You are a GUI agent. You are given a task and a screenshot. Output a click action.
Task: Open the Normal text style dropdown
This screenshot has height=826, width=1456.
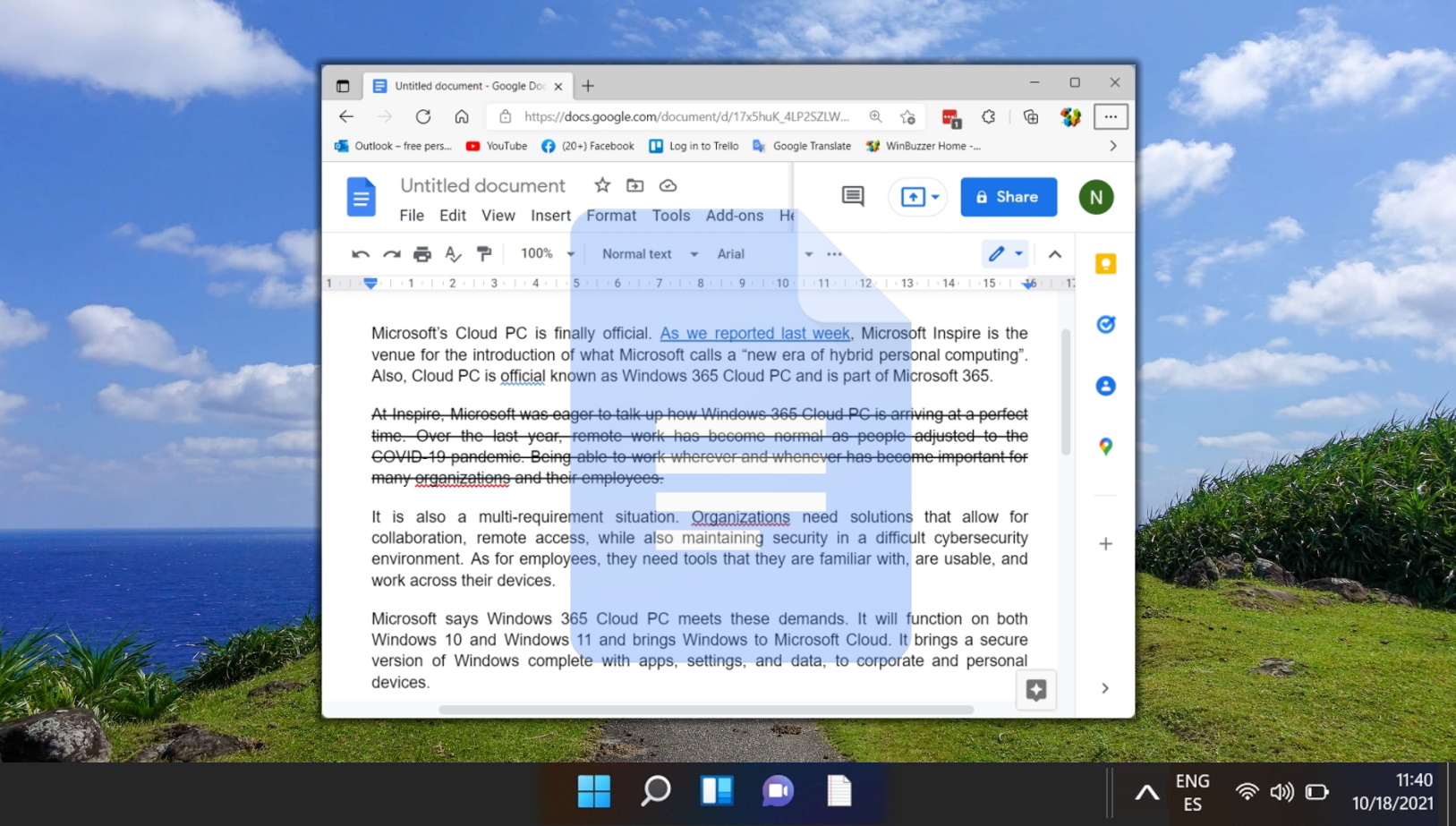point(650,254)
